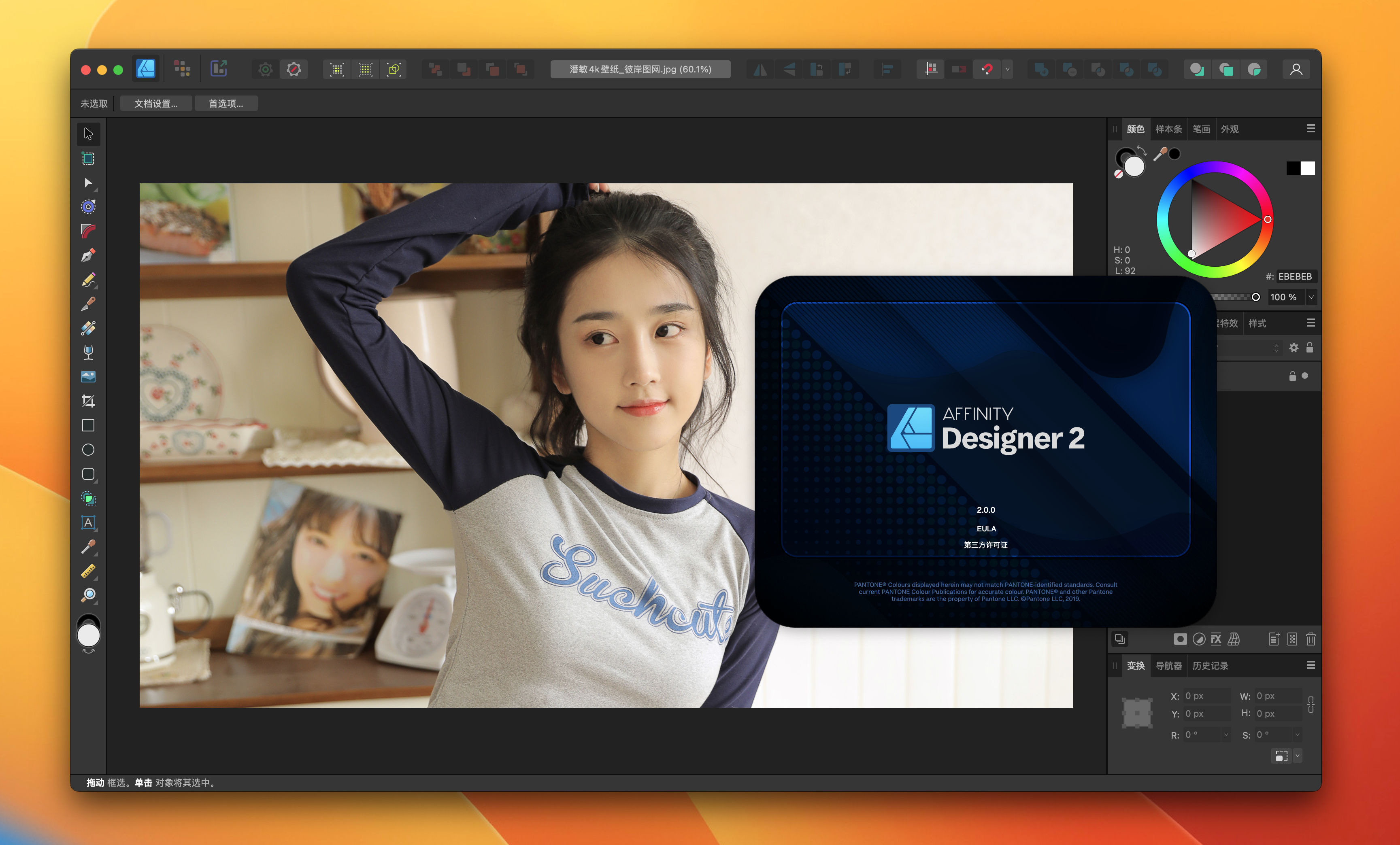Switch to 样式 styles tab
This screenshot has height=845, width=1400.
(x=1257, y=324)
